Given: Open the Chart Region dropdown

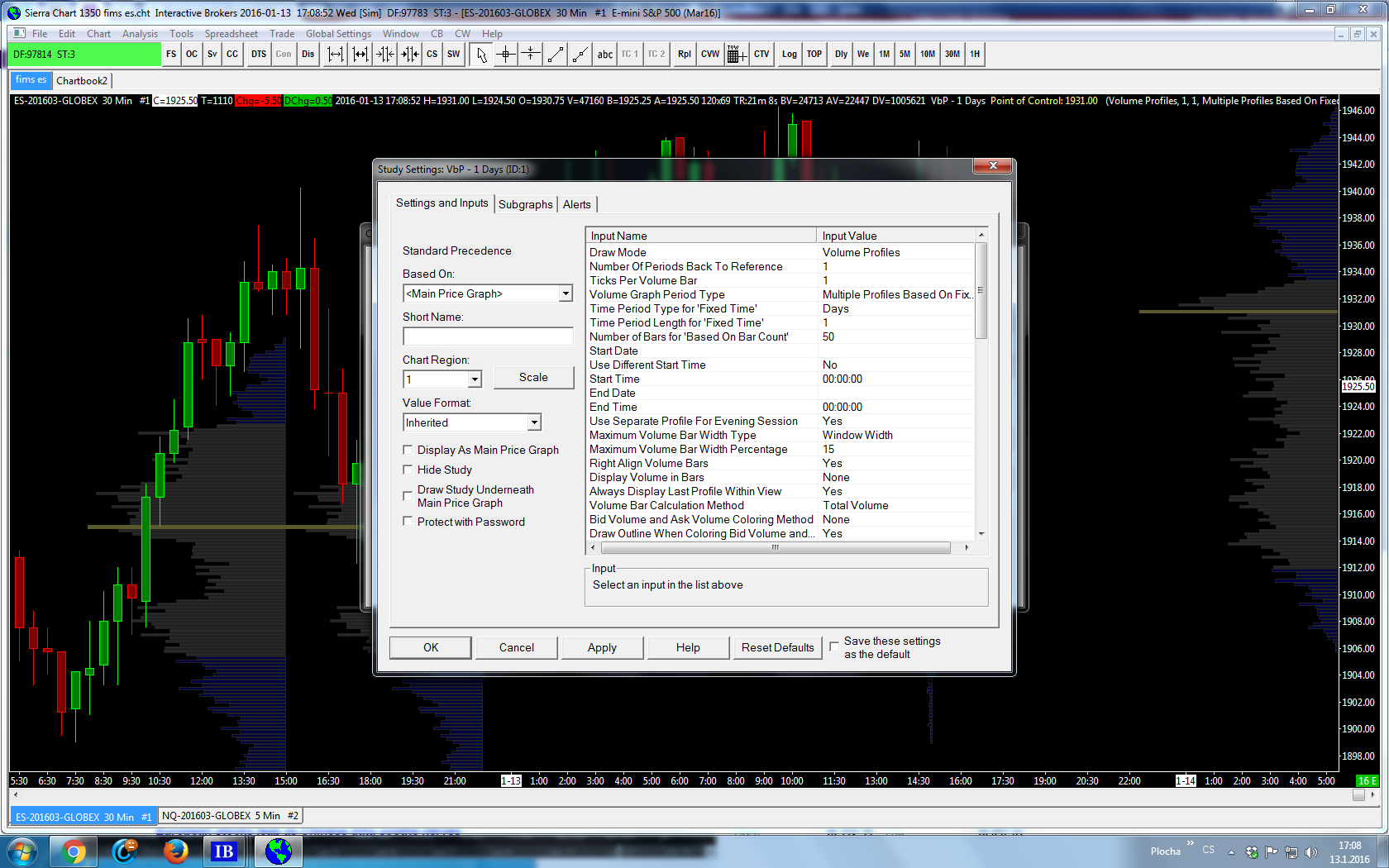Looking at the screenshot, I should [x=475, y=379].
